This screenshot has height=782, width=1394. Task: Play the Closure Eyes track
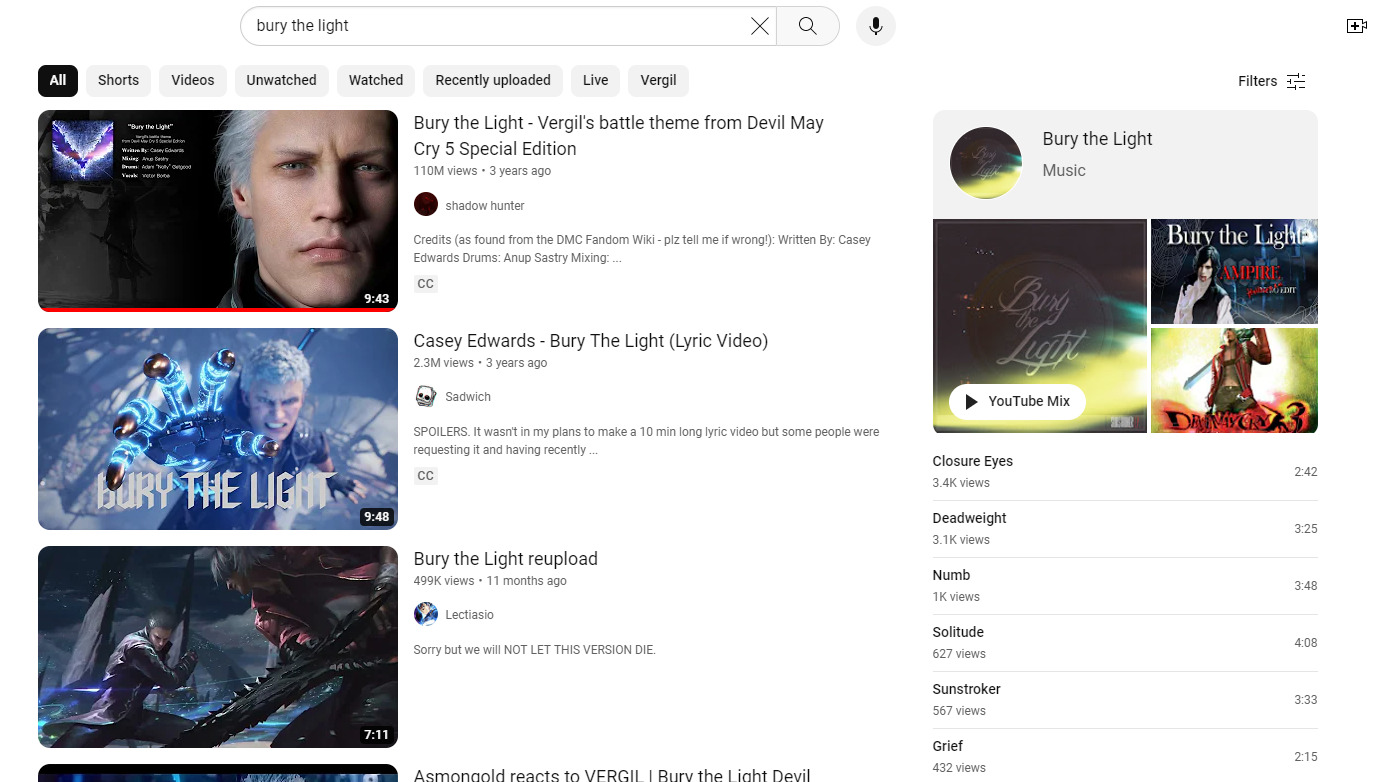coord(973,462)
